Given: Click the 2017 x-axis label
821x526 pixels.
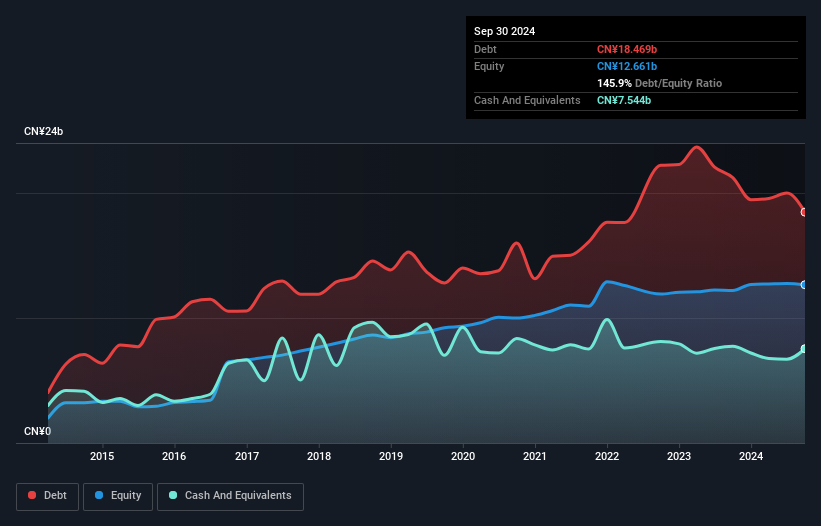Looking at the screenshot, I should [x=247, y=456].
